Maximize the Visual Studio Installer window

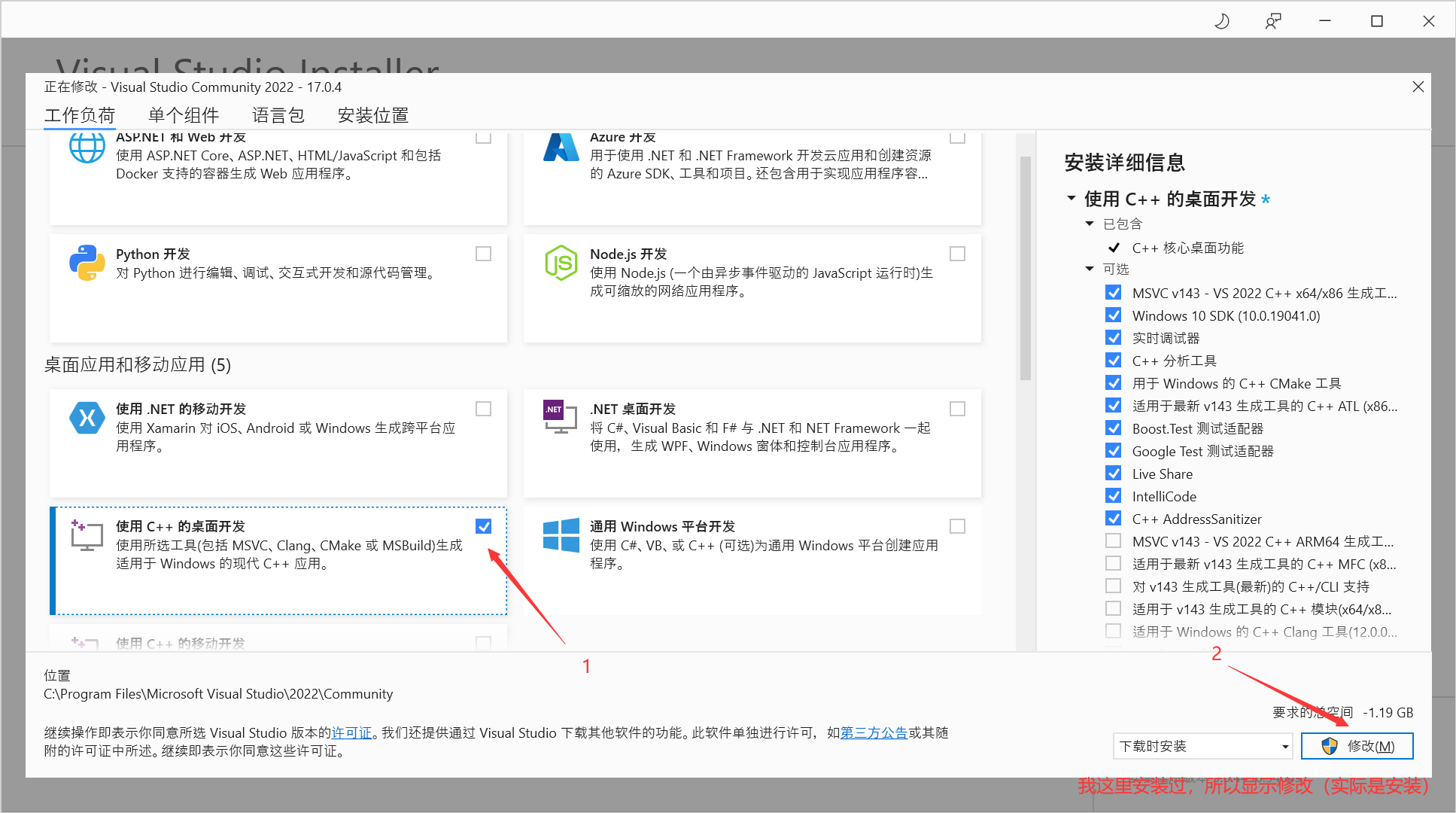(x=1377, y=21)
